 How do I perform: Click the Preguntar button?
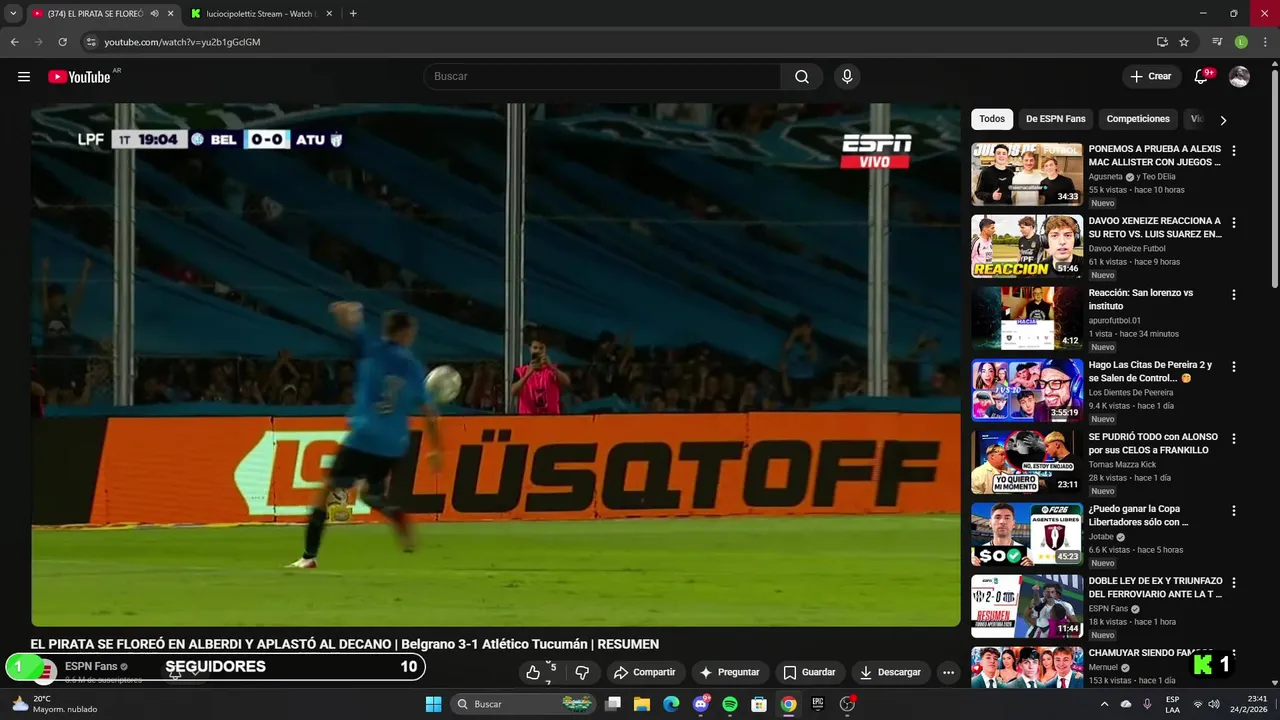[730, 672]
